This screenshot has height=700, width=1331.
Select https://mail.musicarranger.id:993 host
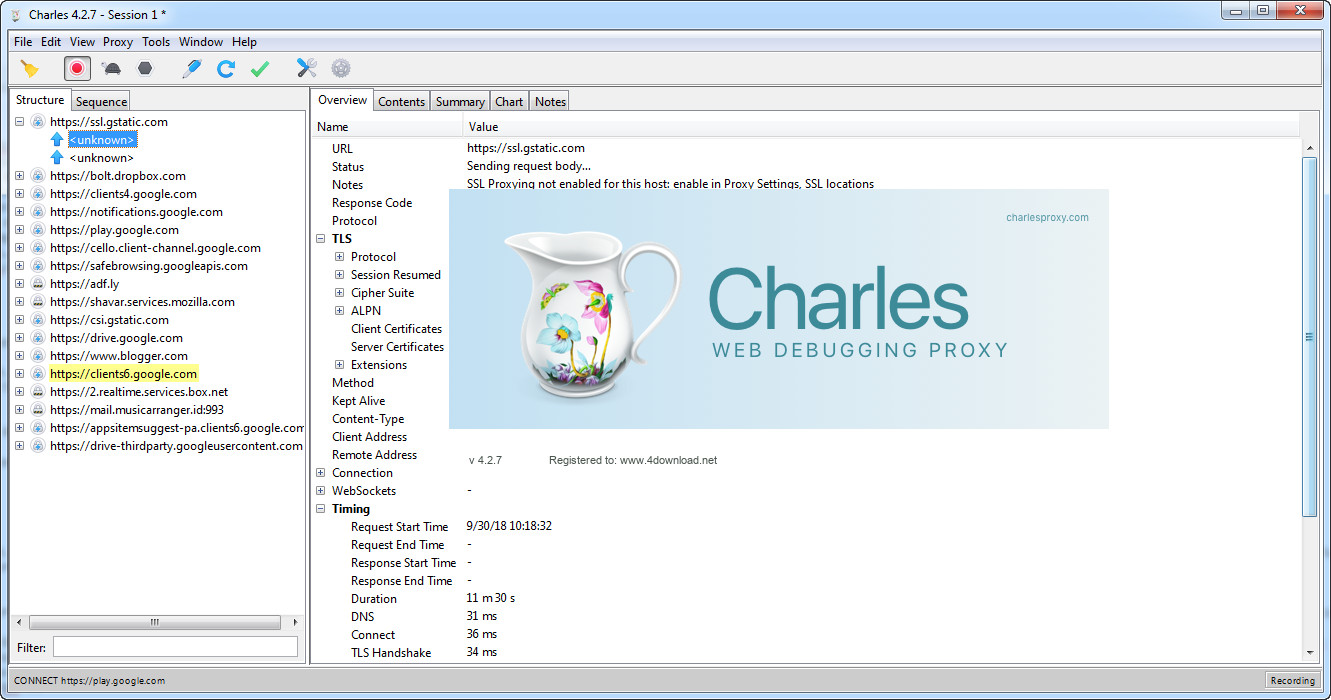pos(137,410)
